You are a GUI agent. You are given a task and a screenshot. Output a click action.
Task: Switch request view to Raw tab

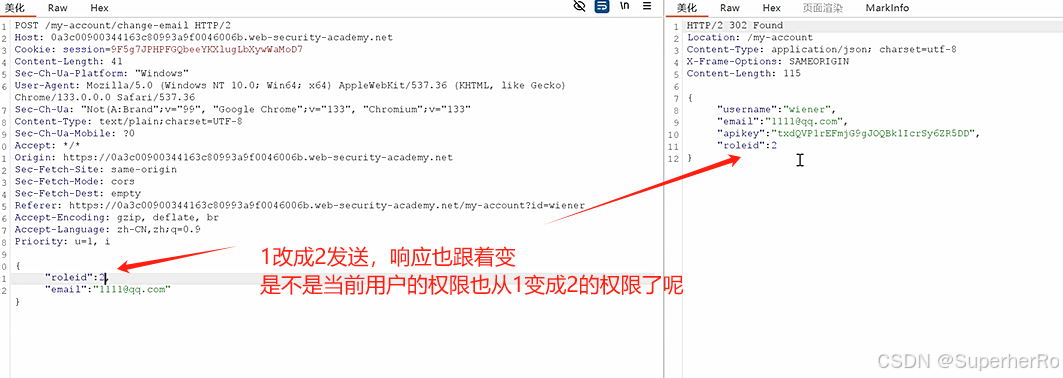click(58, 8)
